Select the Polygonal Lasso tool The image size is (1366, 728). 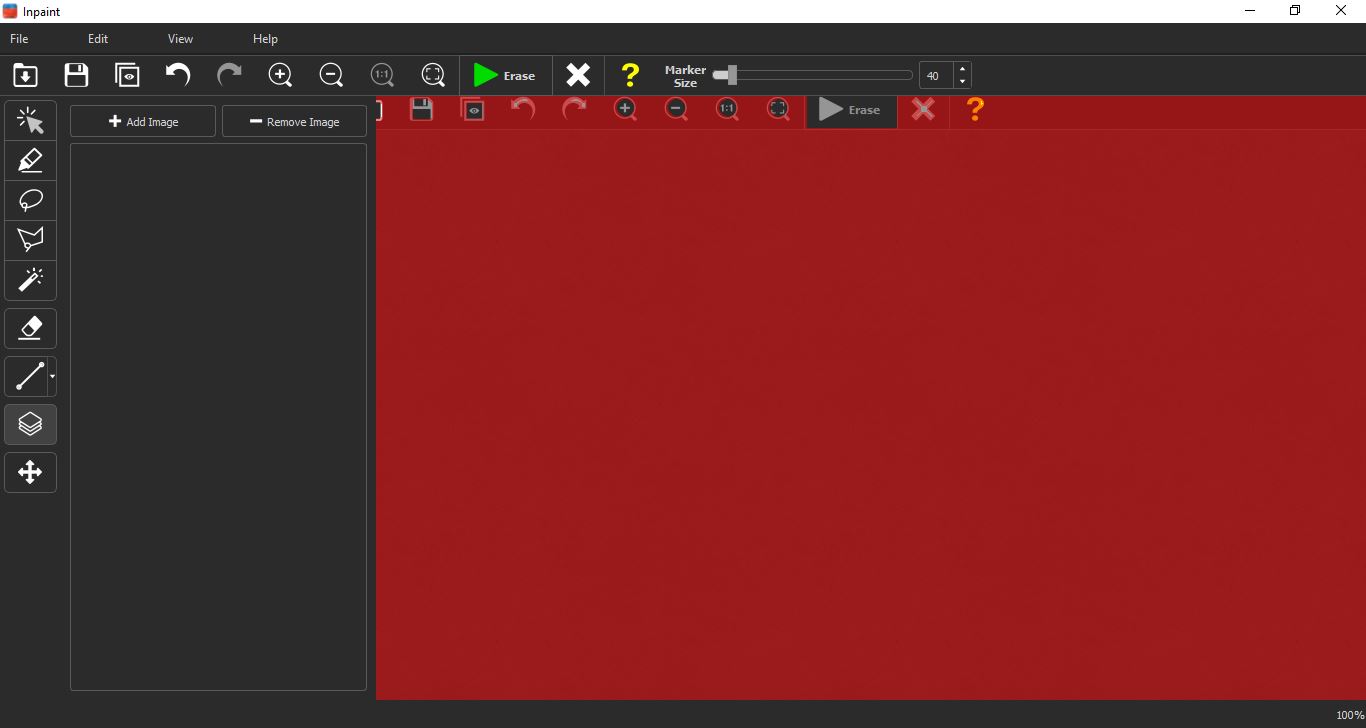pos(30,240)
